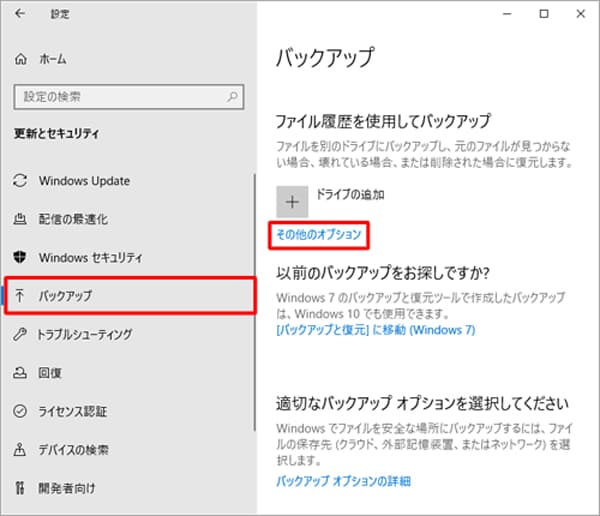Screen dimensions: 600x516
Task: Open その他のオプション link
Action: click(319, 234)
